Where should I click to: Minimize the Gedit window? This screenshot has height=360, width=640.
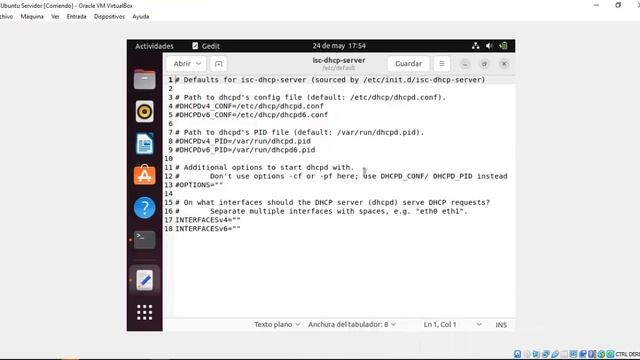(x=465, y=64)
